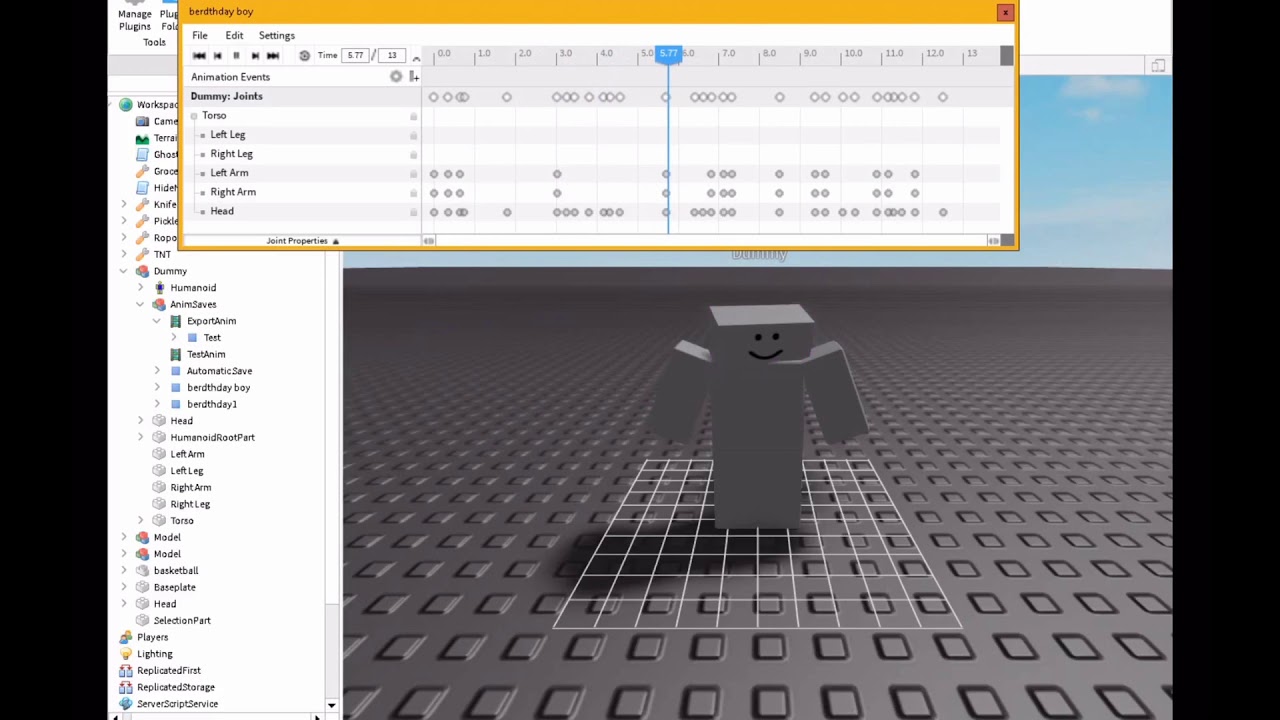Click the Camera icon in Explorer

click(x=142, y=122)
